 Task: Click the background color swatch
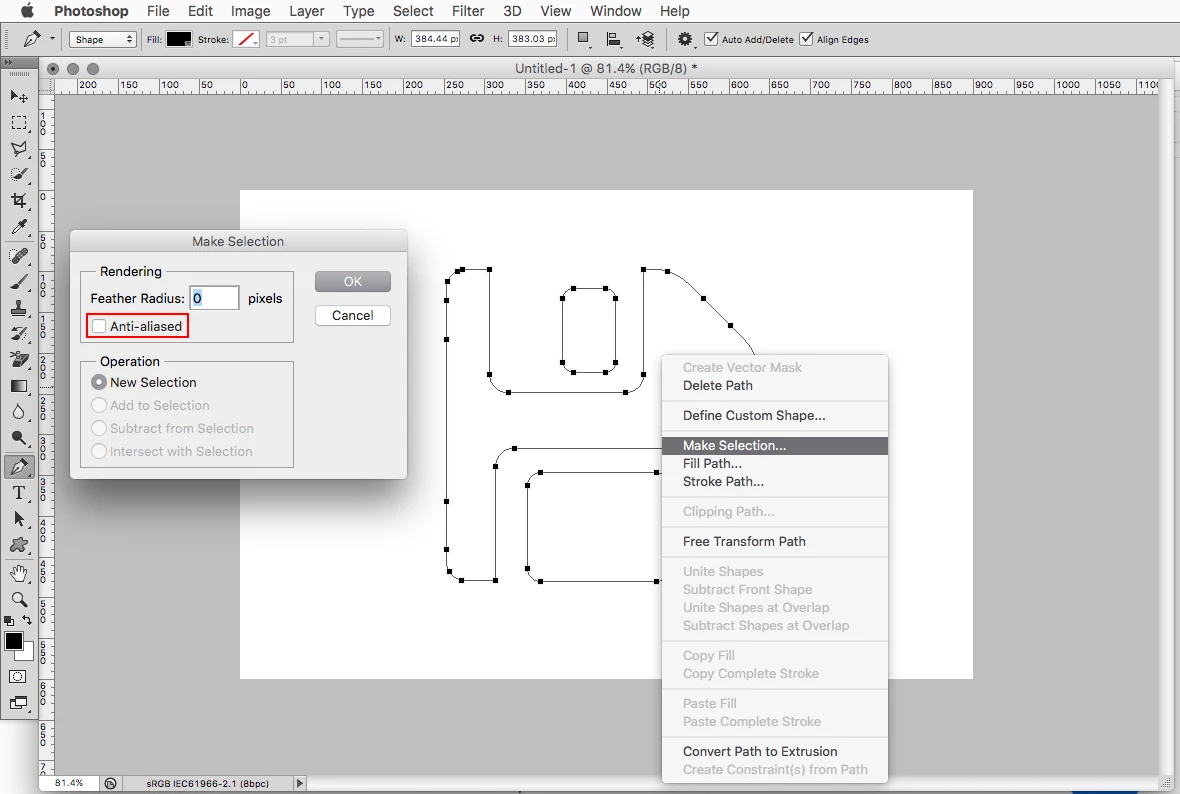28,655
